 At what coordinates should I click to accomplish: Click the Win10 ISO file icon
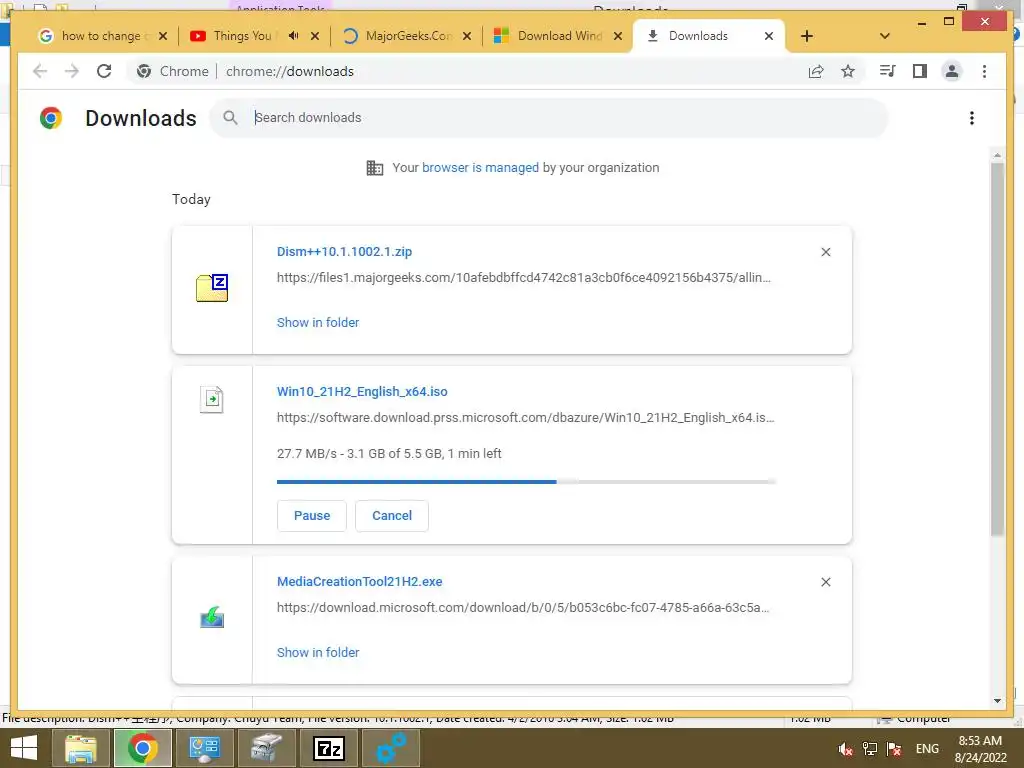[x=212, y=399]
